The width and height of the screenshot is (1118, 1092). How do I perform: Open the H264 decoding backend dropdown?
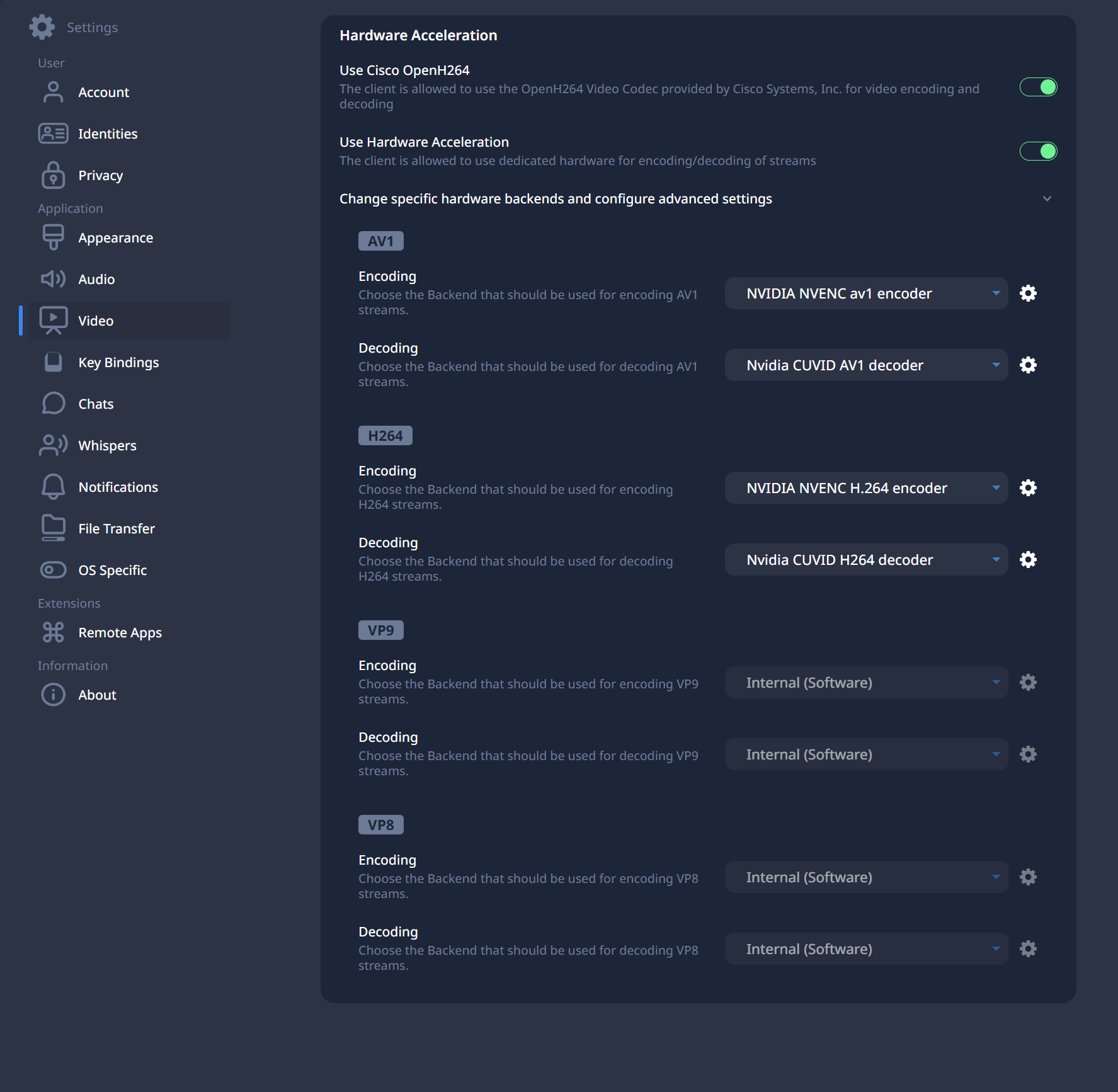[x=866, y=560]
